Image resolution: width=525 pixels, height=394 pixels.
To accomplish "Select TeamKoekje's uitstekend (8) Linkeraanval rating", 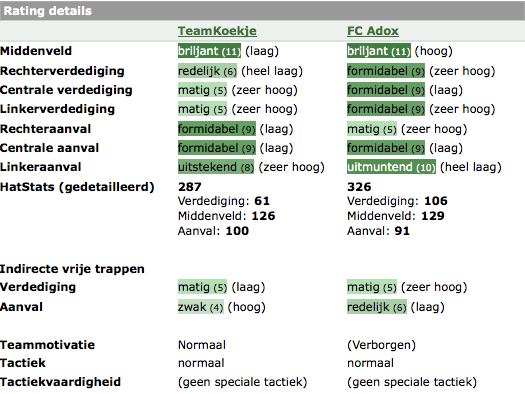I will click(x=216, y=167).
